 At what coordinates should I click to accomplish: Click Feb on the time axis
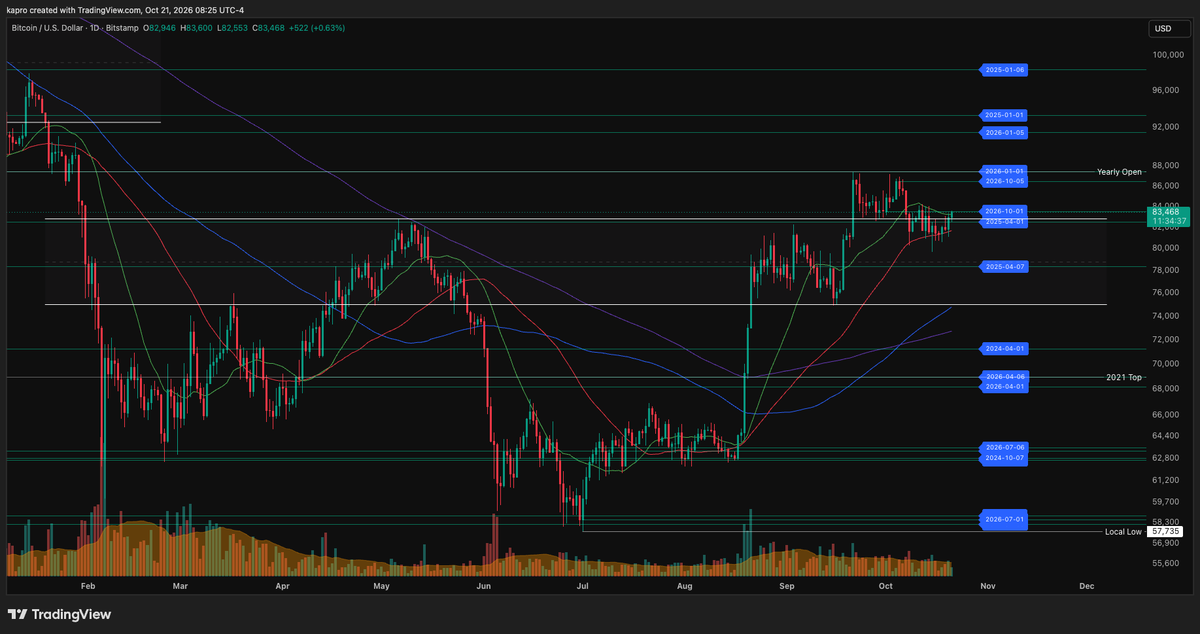[87, 585]
